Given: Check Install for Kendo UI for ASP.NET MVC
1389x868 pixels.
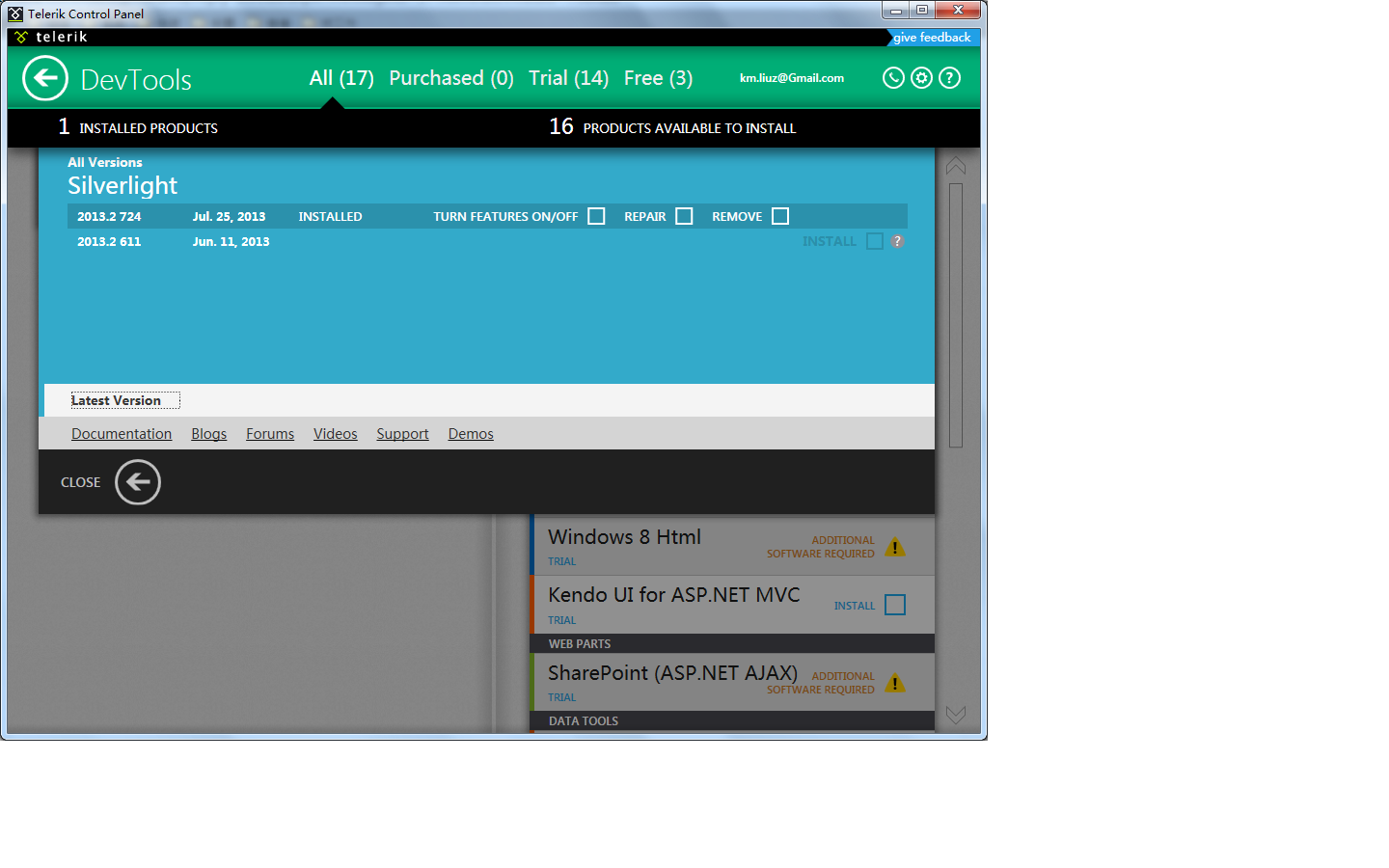Looking at the screenshot, I should 895,605.
